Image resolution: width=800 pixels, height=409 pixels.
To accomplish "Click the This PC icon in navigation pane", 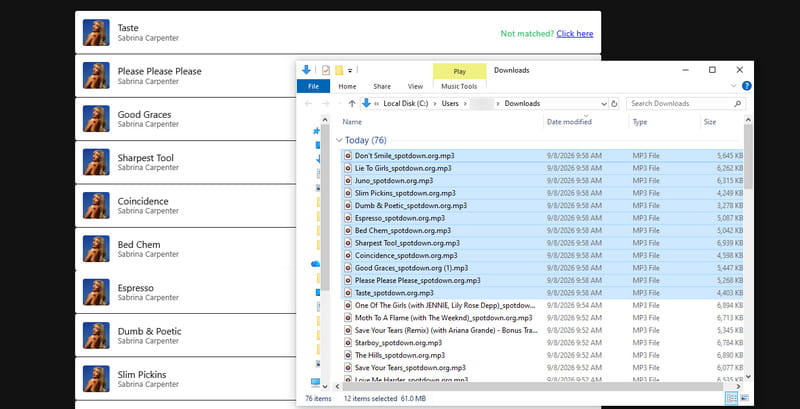I will tap(315, 381).
